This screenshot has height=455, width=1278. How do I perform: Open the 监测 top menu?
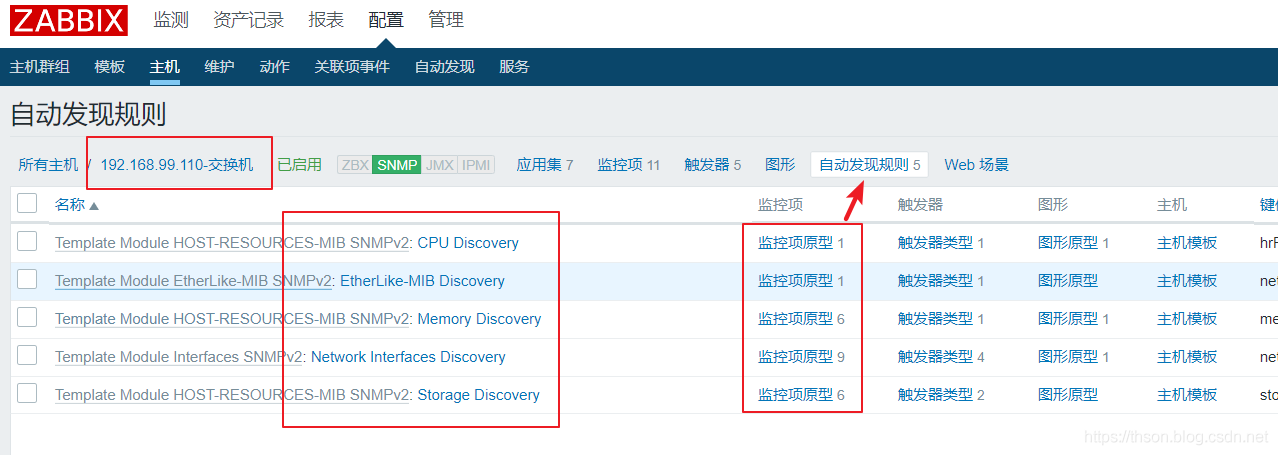pyautogui.click(x=171, y=20)
